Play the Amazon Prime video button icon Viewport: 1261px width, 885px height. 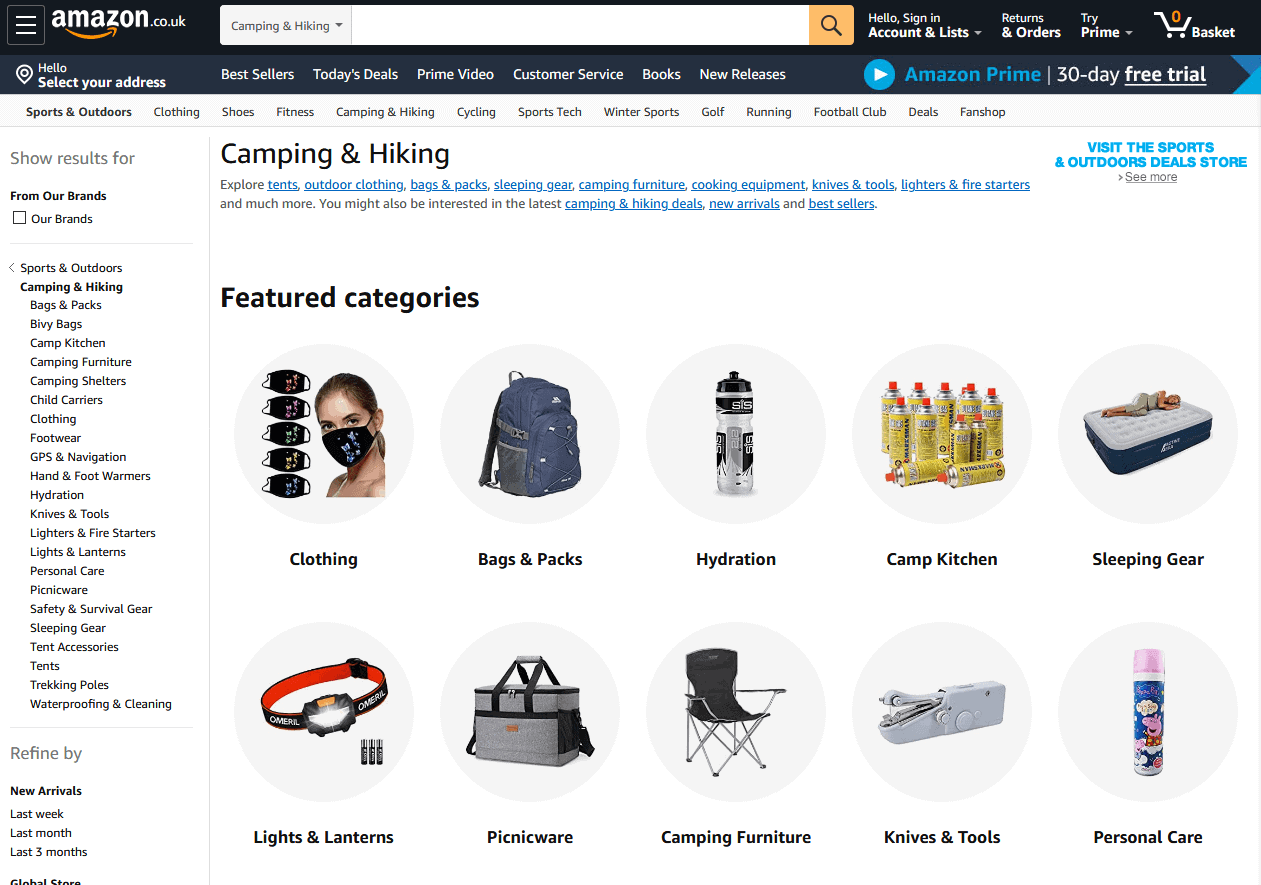pyautogui.click(x=879, y=74)
